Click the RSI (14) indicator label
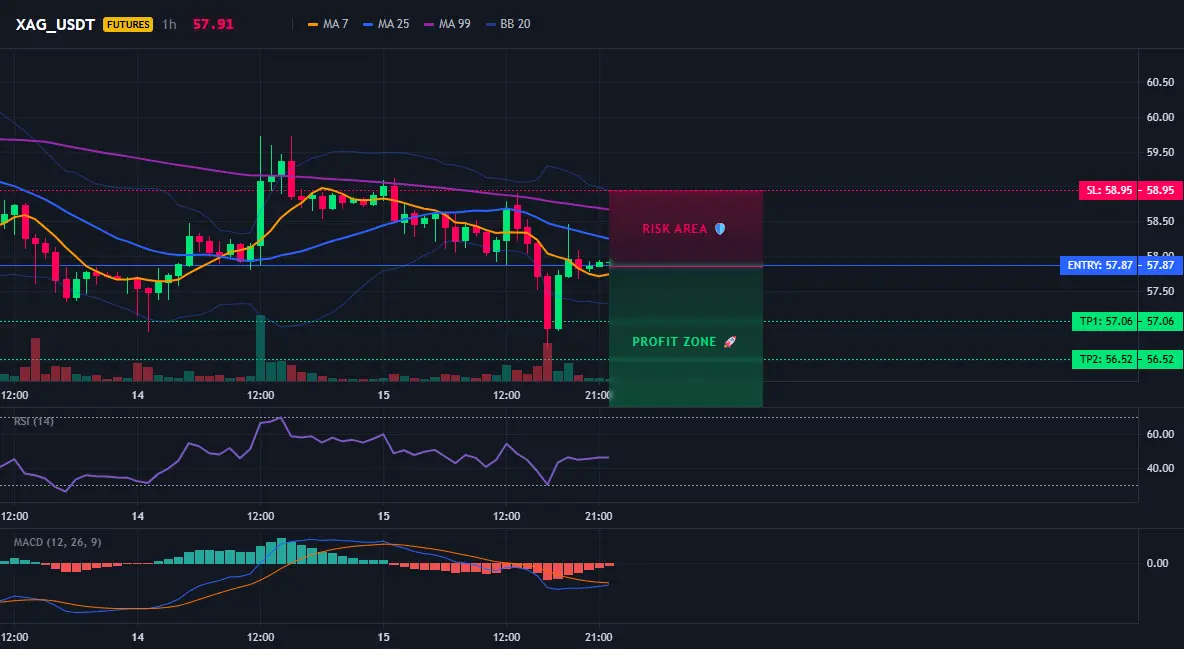This screenshot has width=1184, height=649. 34,421
